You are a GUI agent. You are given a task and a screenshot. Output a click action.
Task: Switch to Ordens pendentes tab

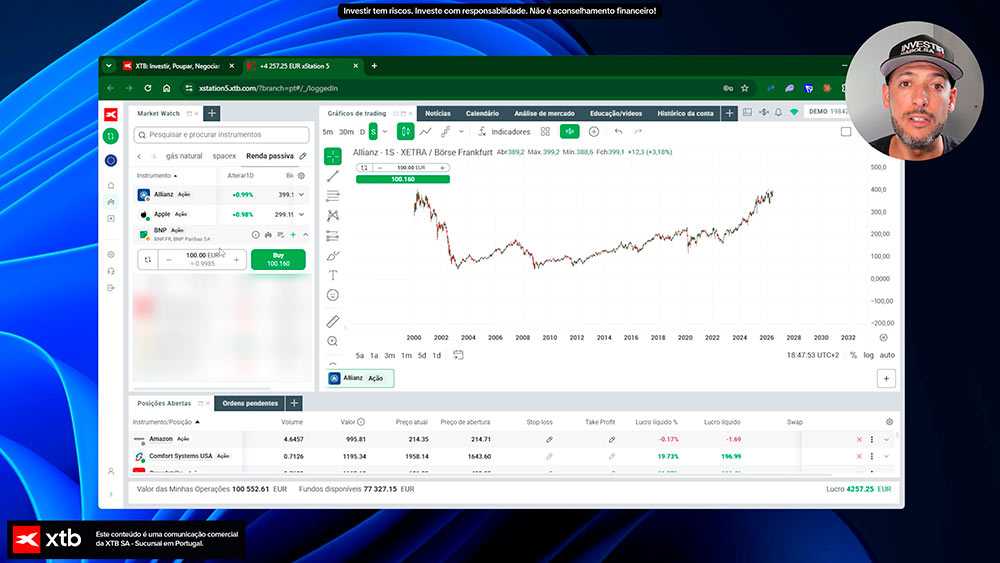coord(250,404)
